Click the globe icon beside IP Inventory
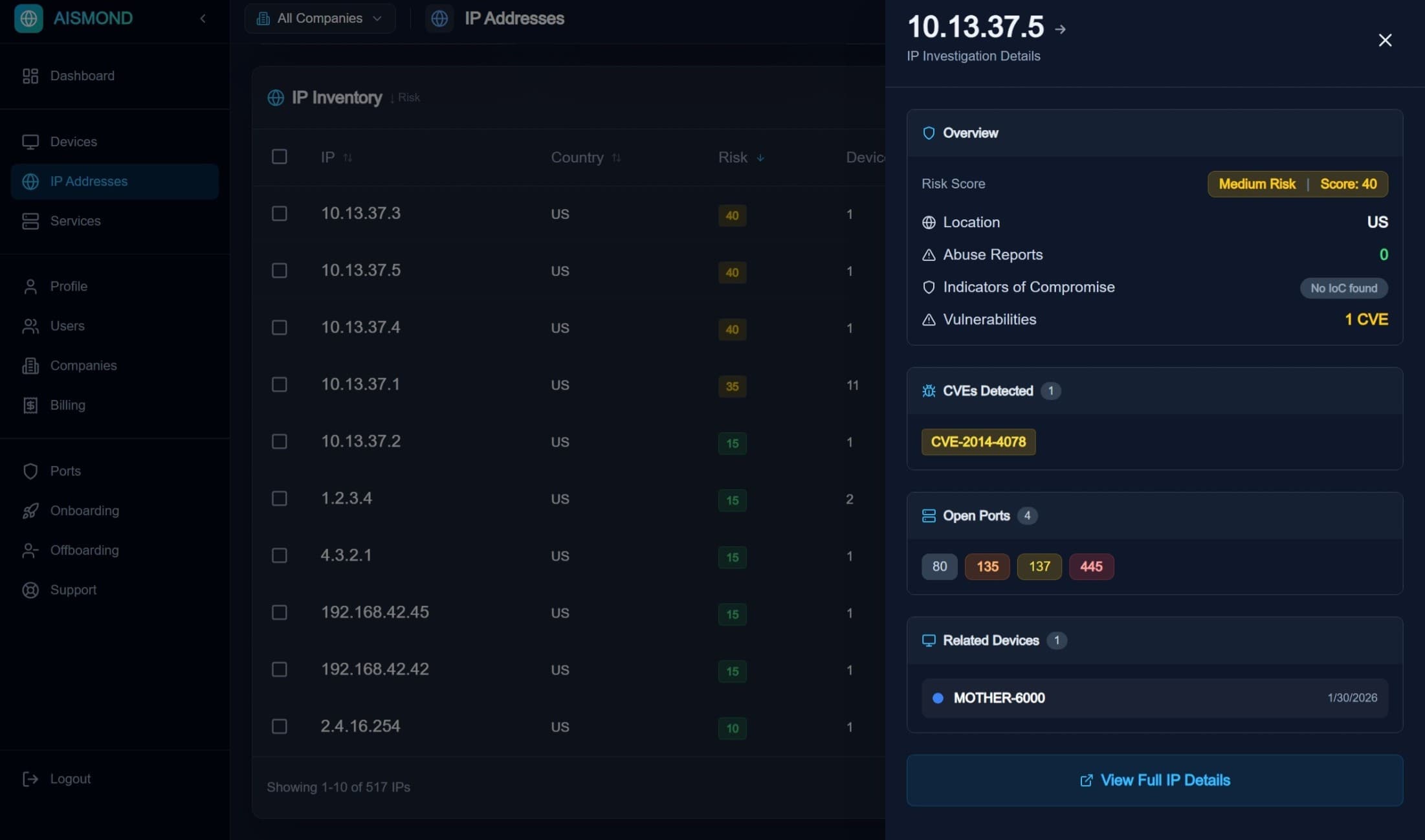The width and height of the screenshot is (1425, 840). [x=275, y=98]
